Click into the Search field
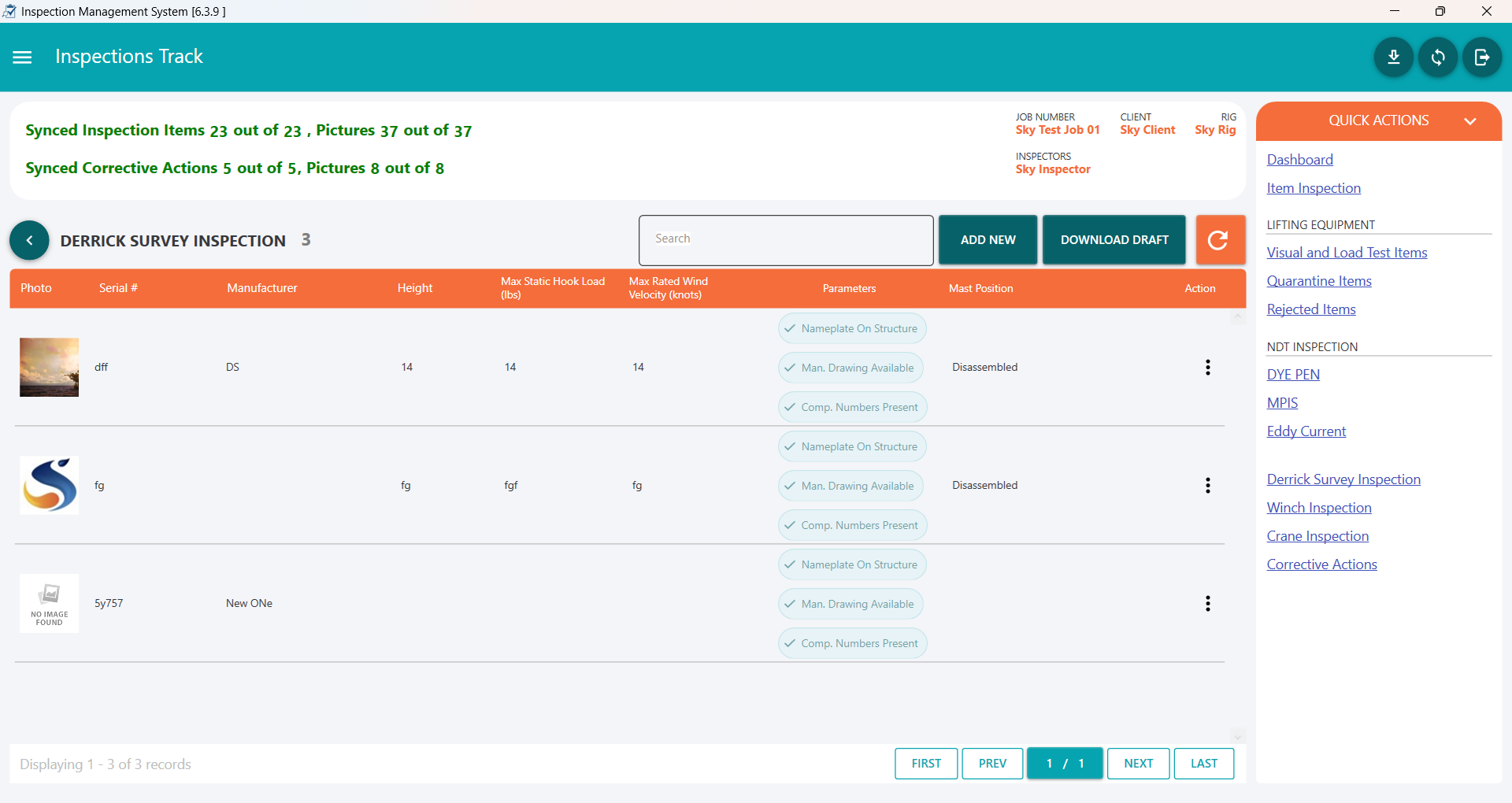Image resolution: width=1512 pixels, height=803 pixels. click(785, 240)
